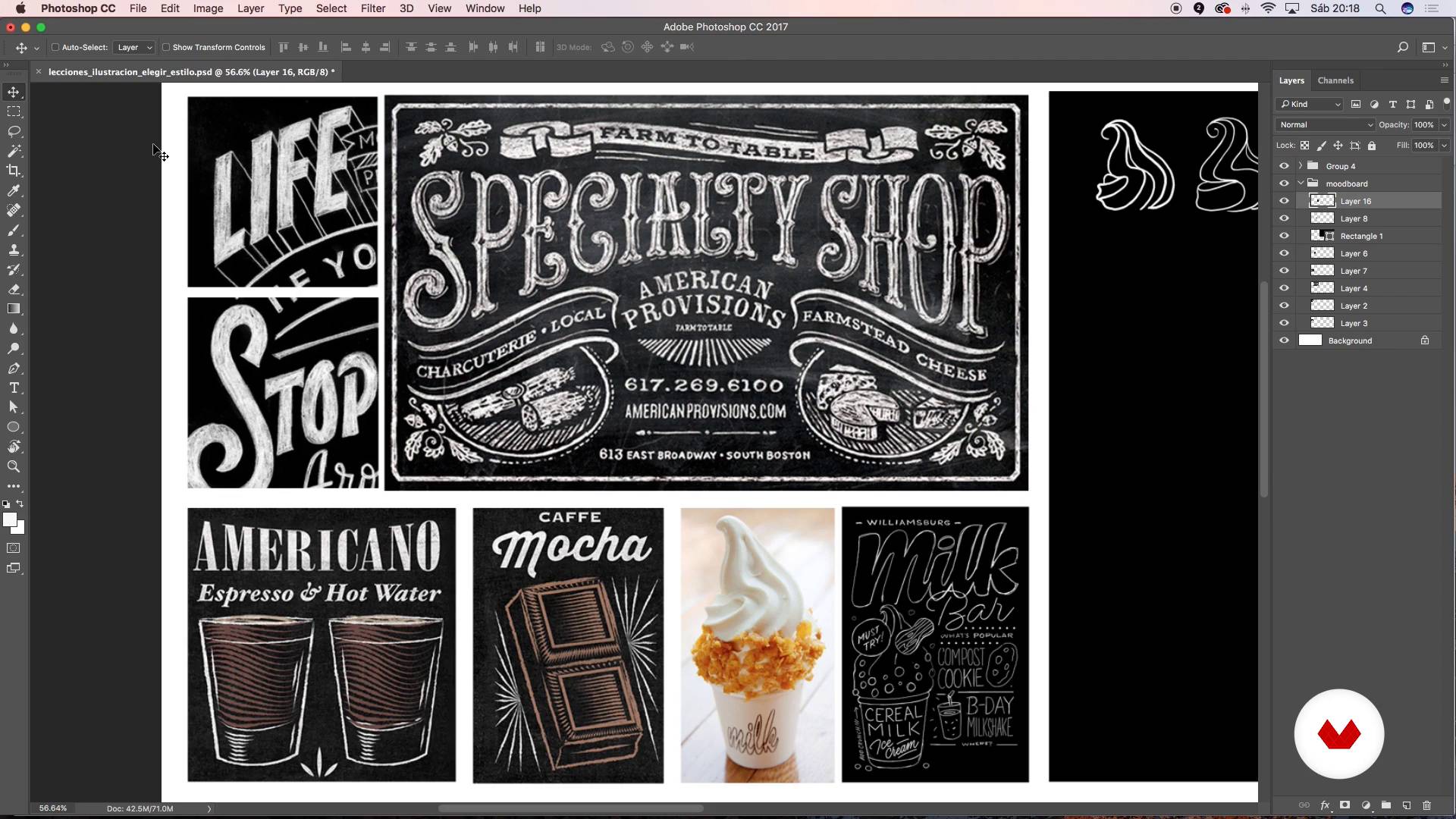This screenshot has width=1456, height=819.
Task: Select the Clone Stamp tool
Action: coord(14,249)
